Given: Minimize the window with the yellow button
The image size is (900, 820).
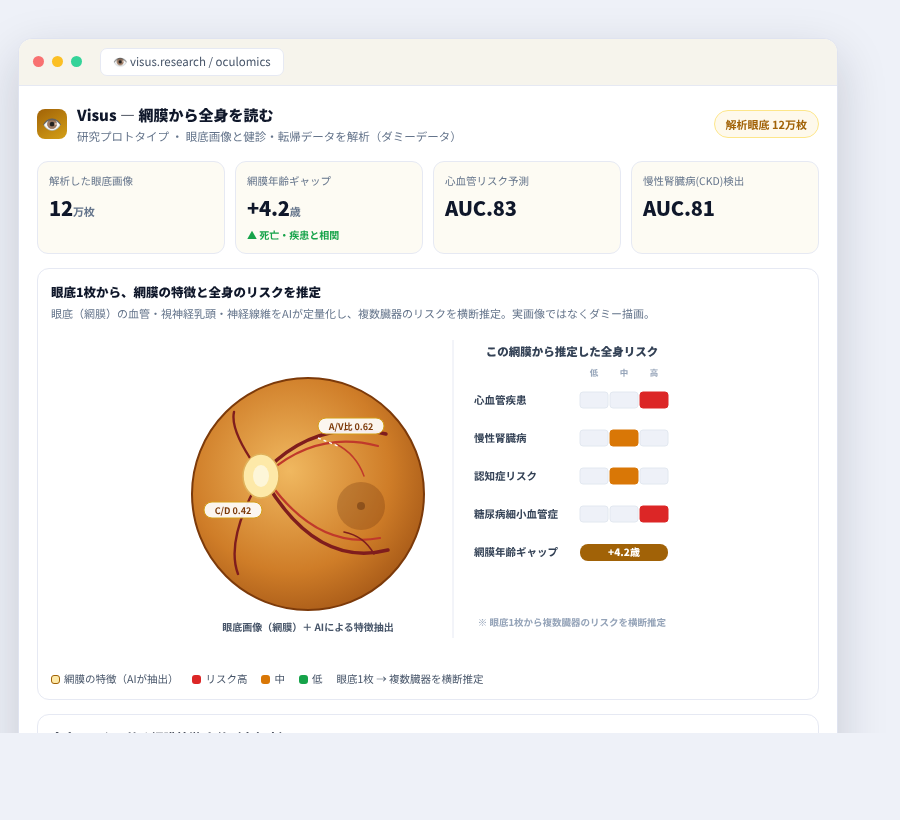Looking at the screenshot, I should (x=57, y=61).
